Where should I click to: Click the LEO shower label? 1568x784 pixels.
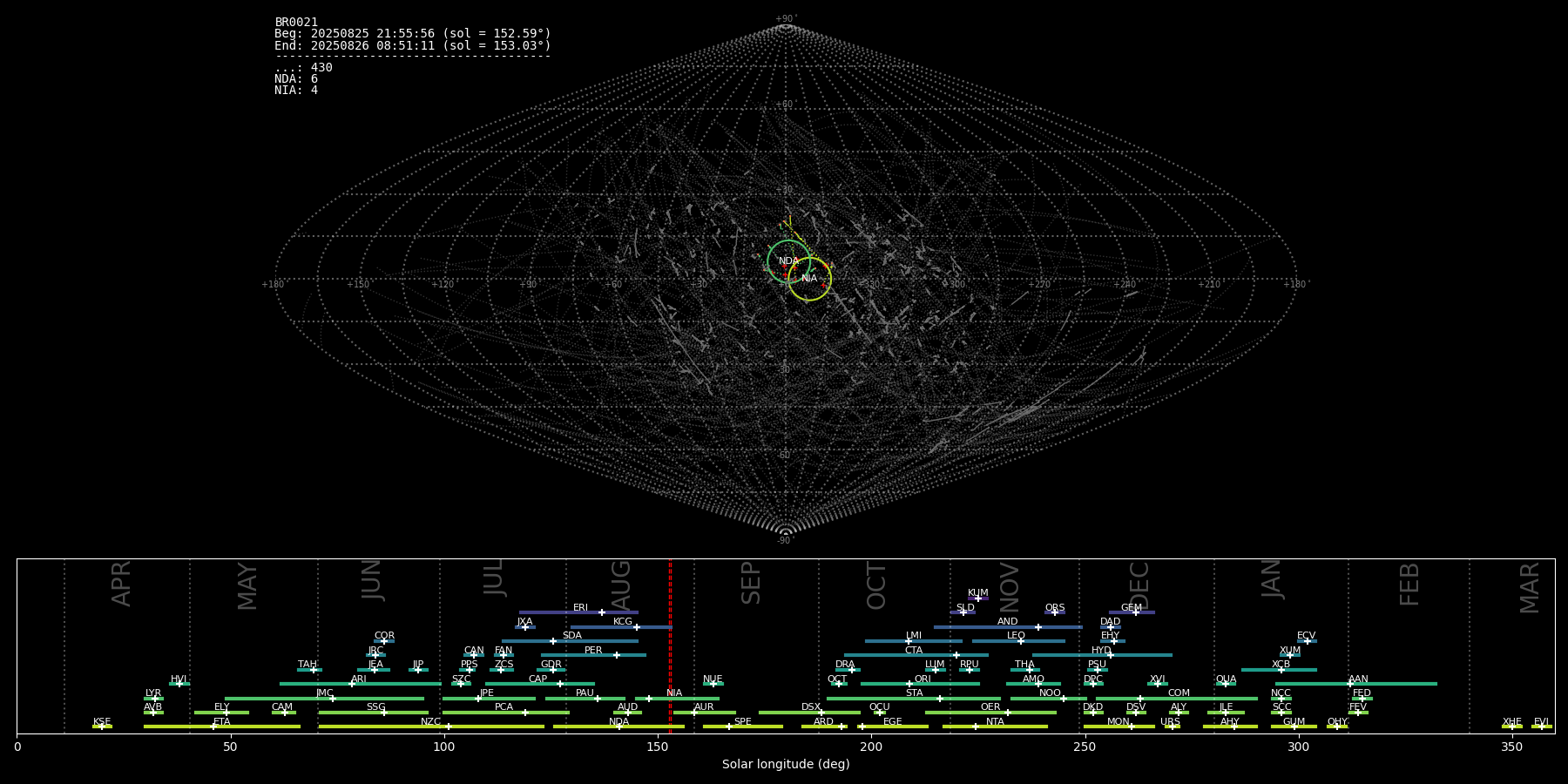(x=1016, y=636)
